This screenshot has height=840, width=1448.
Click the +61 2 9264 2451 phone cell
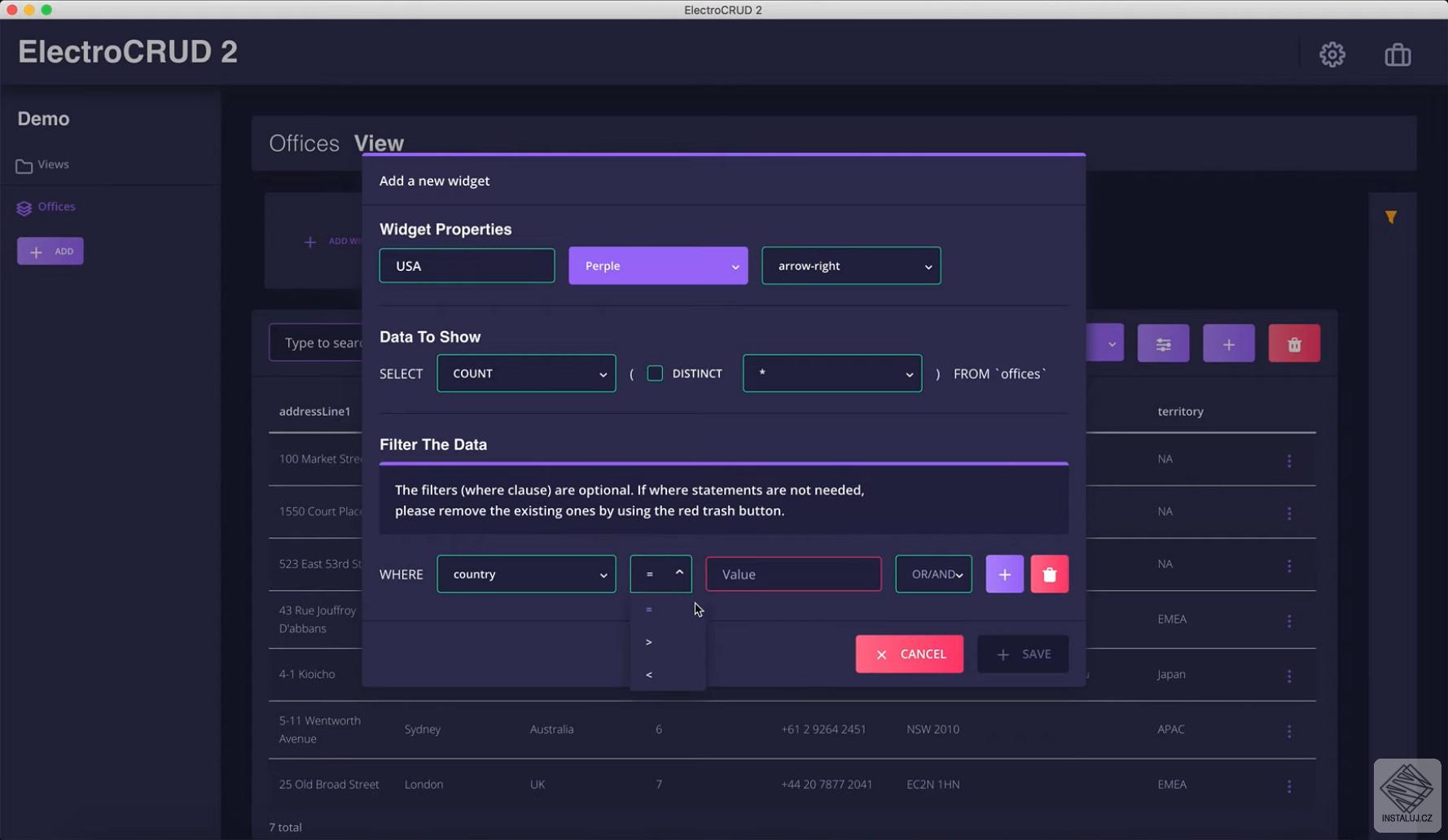823,729
